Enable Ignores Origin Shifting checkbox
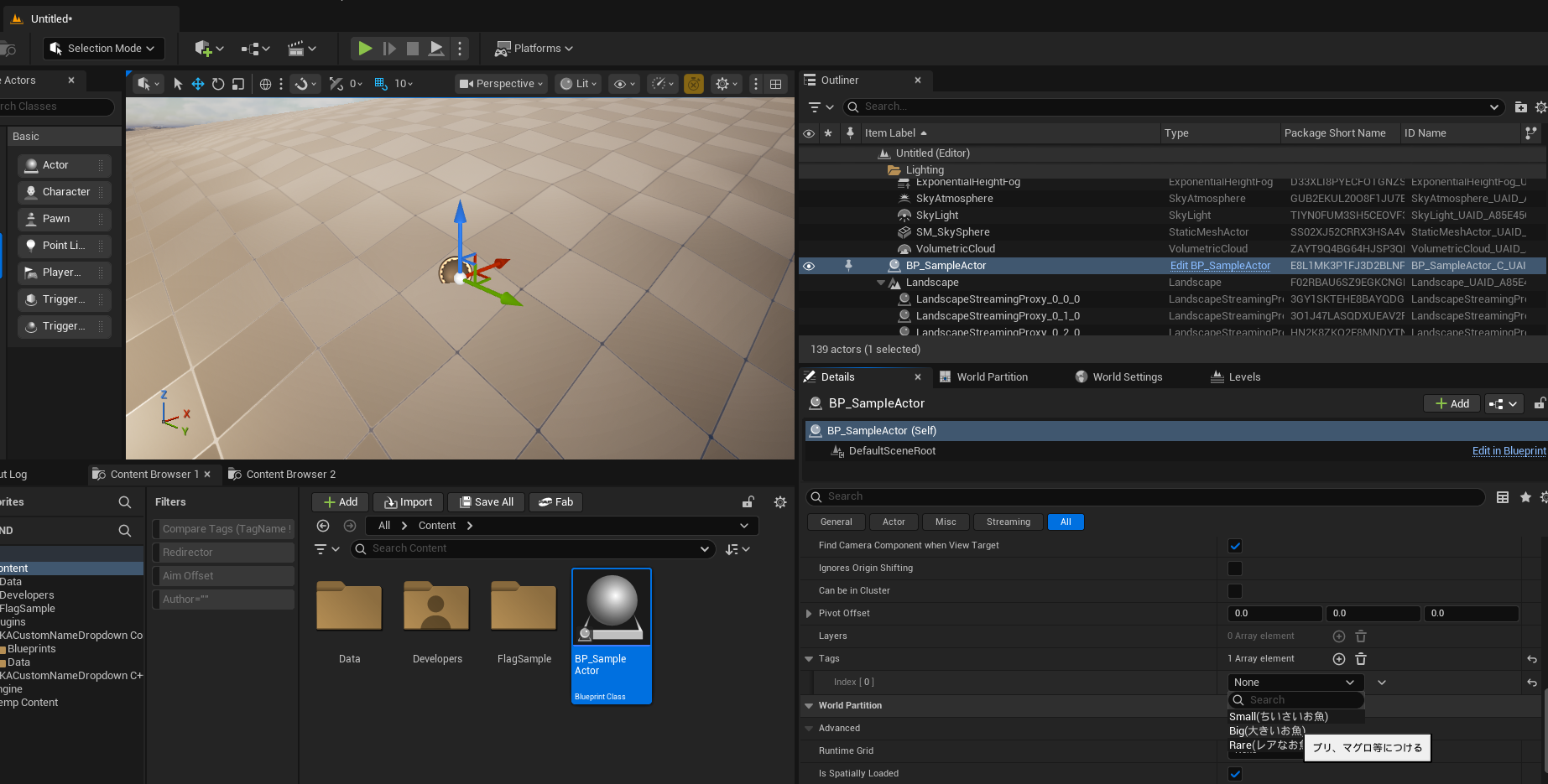Image resolution: width=1548 pixels, height=784 pixels. pyautogui.click(x=1234, y=569)
